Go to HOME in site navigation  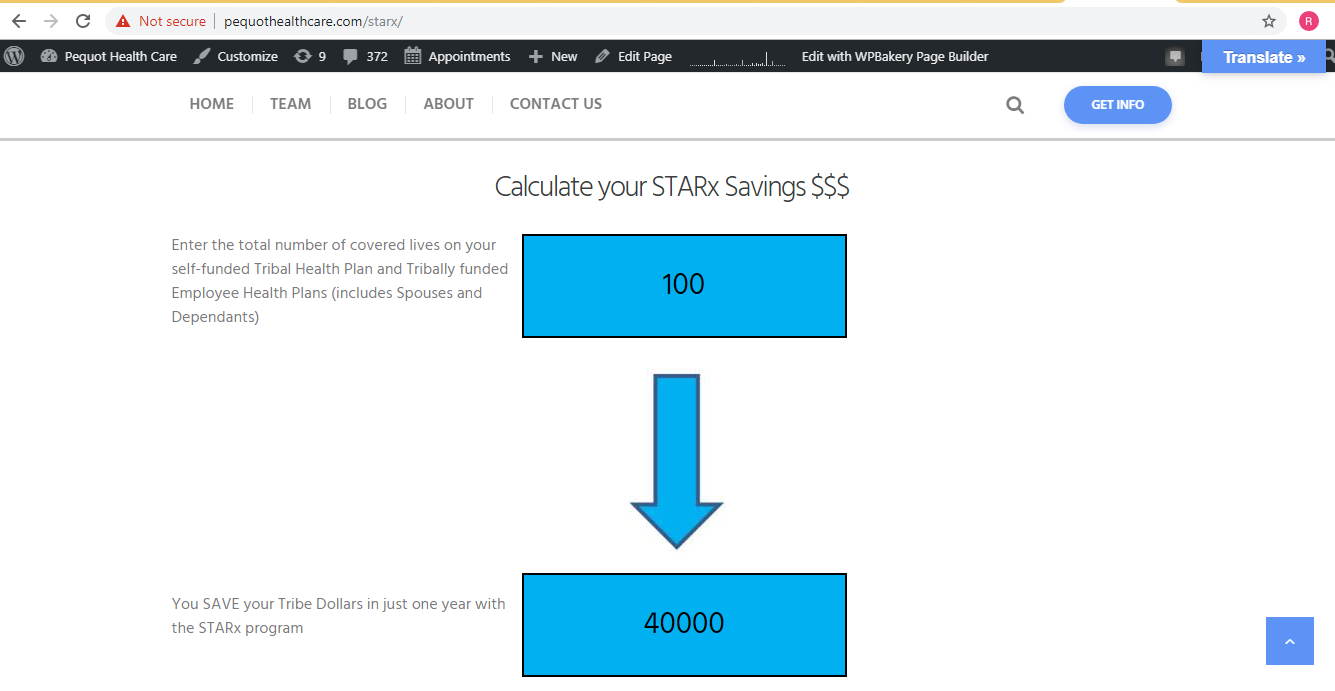212,104
